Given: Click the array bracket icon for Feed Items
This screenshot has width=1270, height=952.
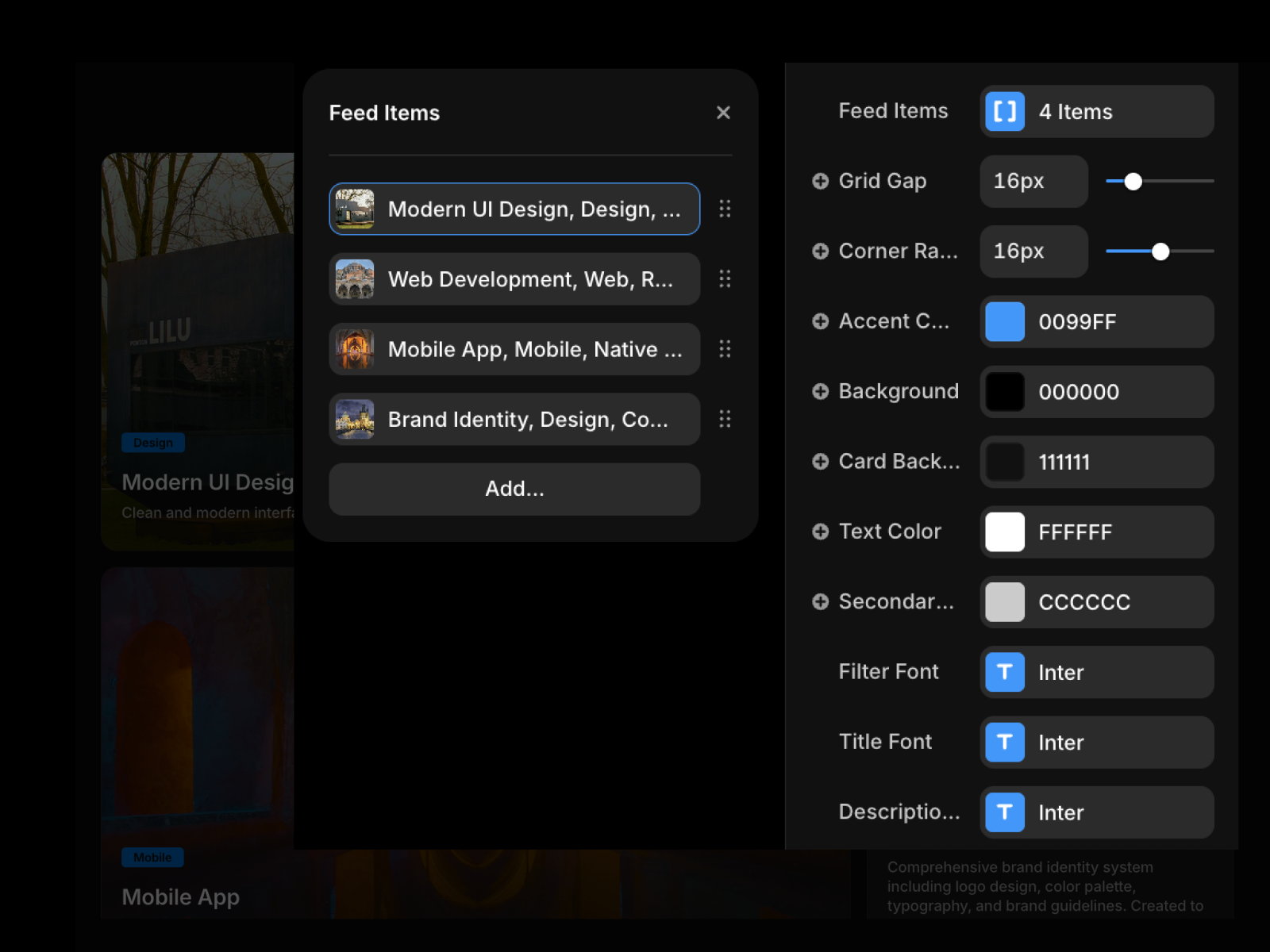Looking at the screenshot, I should point(1005,112).
